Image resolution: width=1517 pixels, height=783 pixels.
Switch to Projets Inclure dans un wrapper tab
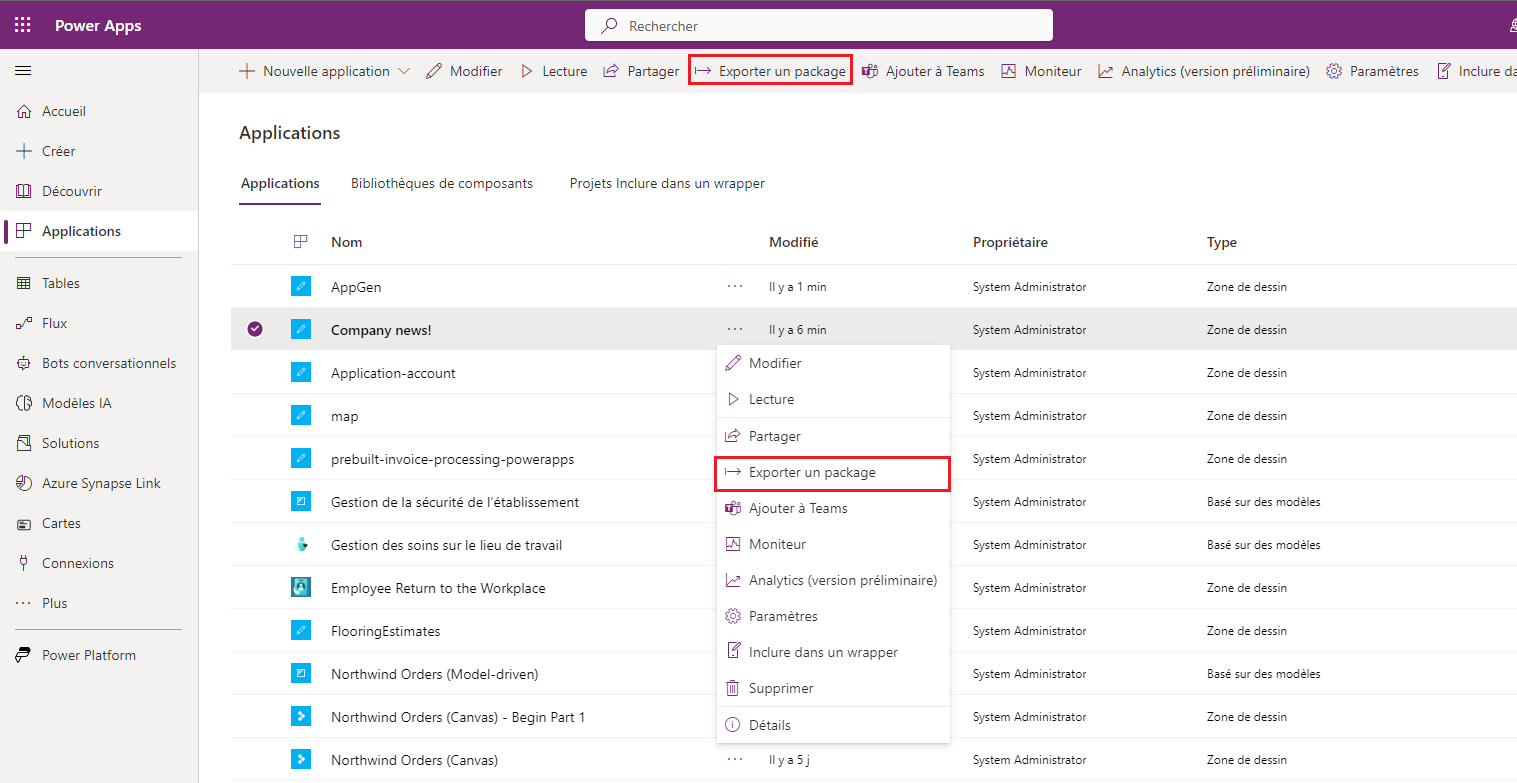667,183
